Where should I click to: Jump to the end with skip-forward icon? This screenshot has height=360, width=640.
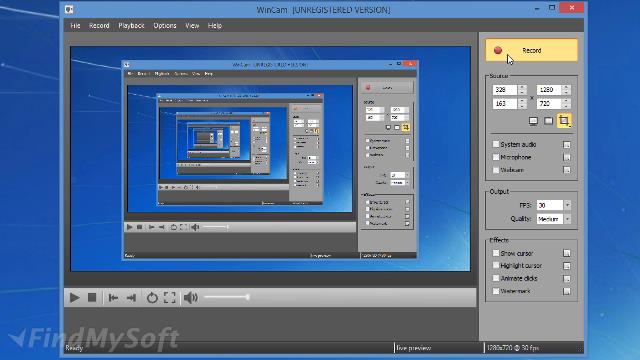[131, 298]
